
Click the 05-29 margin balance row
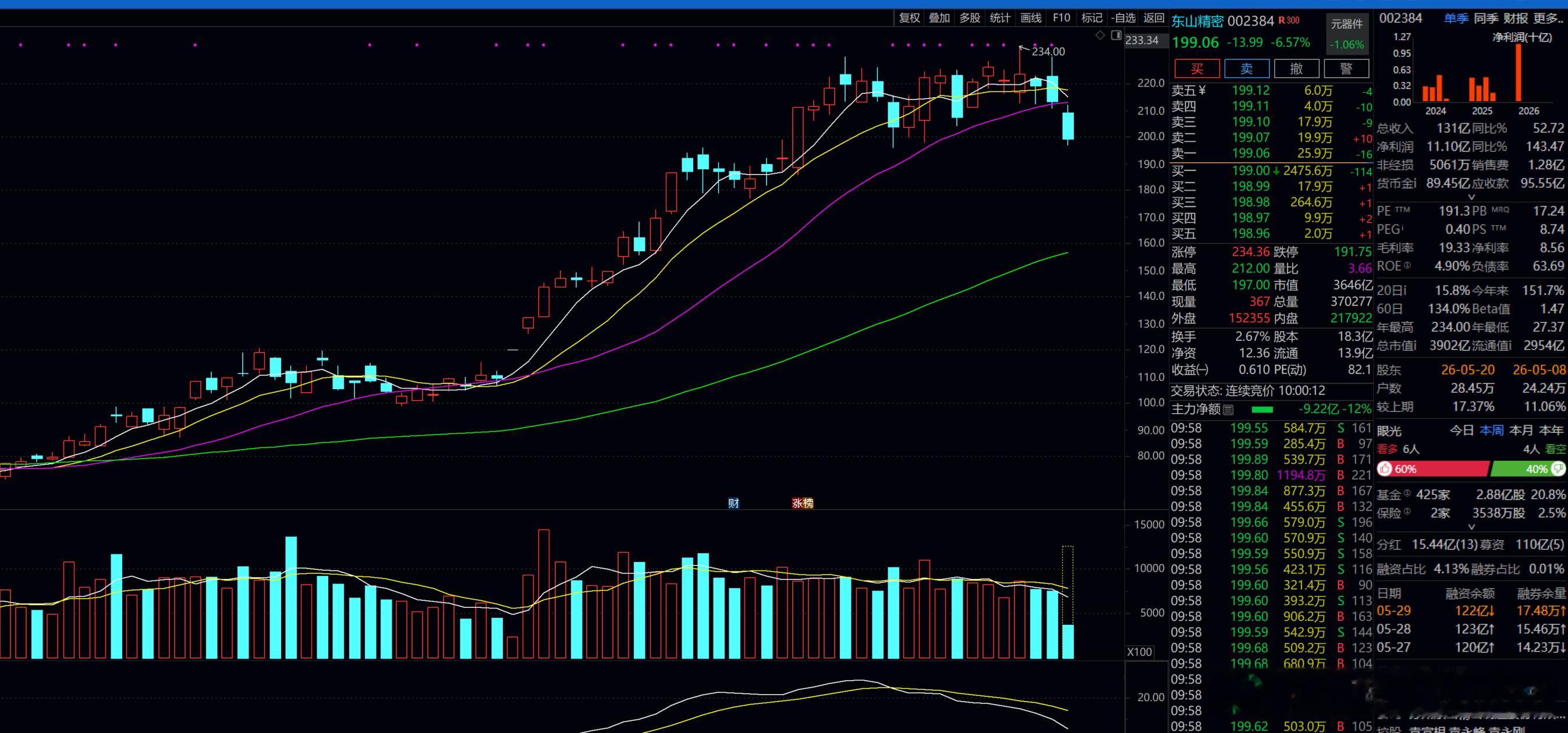pos(1471,611)
